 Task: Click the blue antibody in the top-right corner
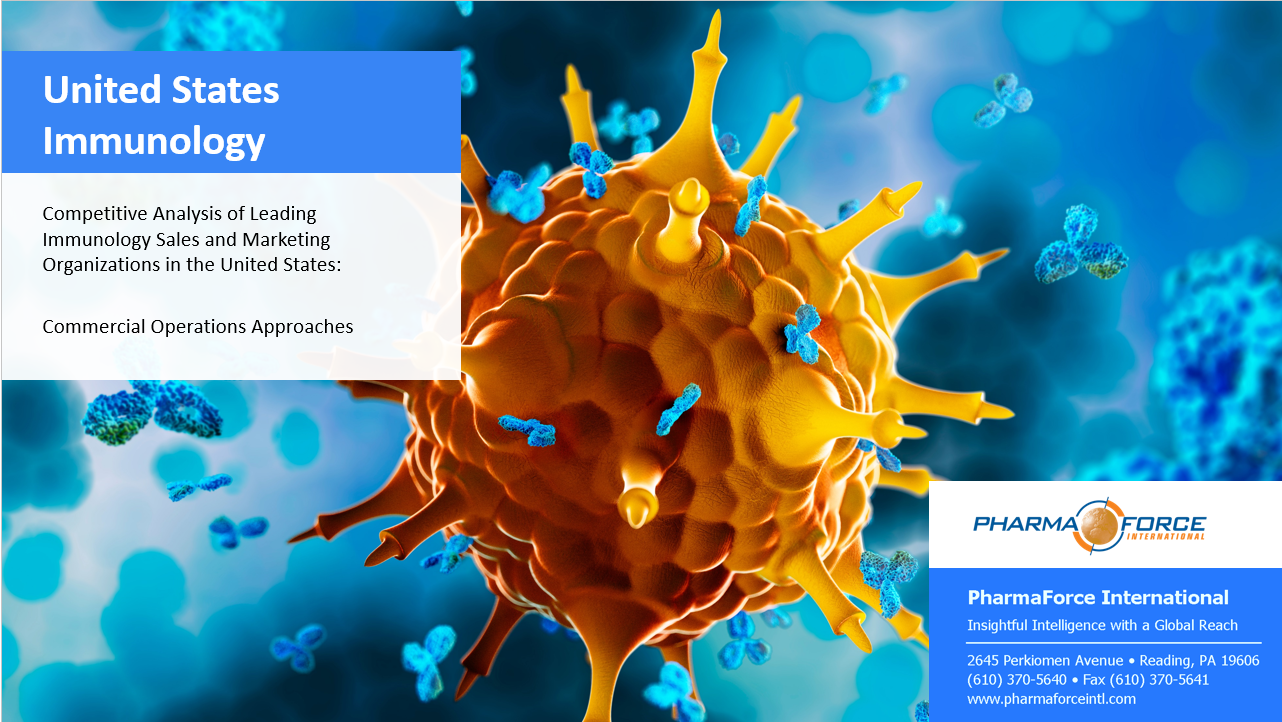[x=1003, y=99]
